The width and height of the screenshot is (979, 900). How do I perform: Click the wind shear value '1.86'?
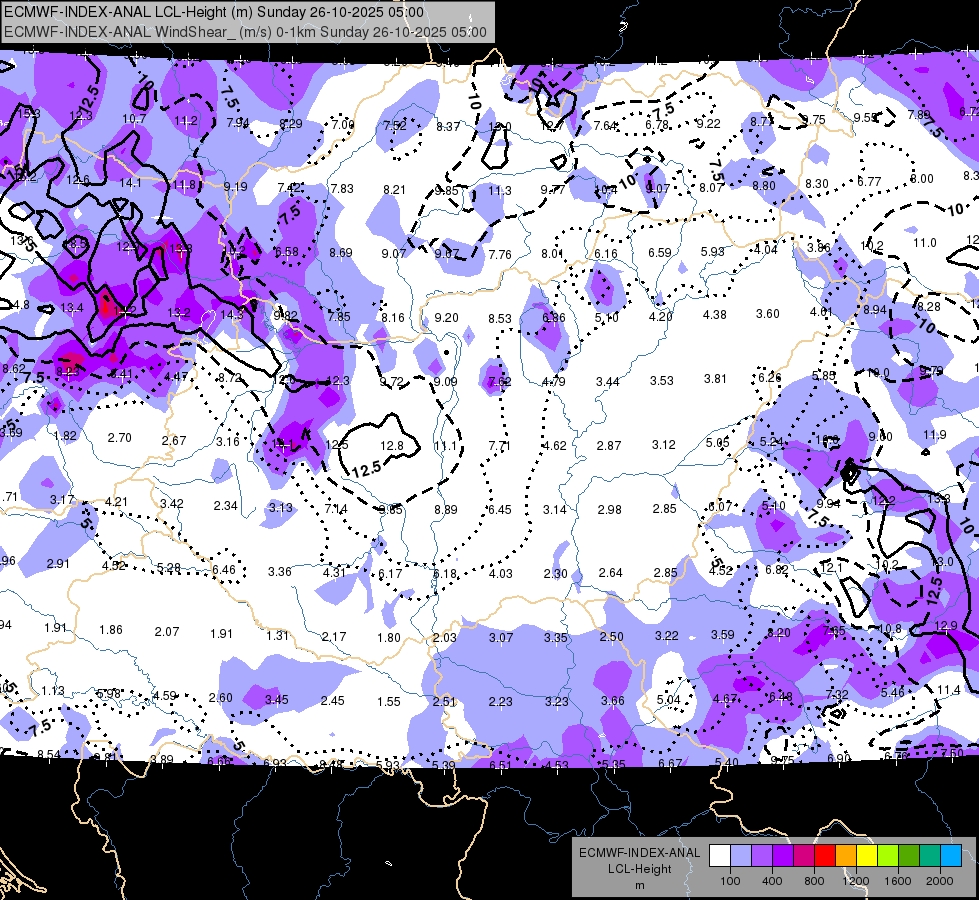click(111, 630)
